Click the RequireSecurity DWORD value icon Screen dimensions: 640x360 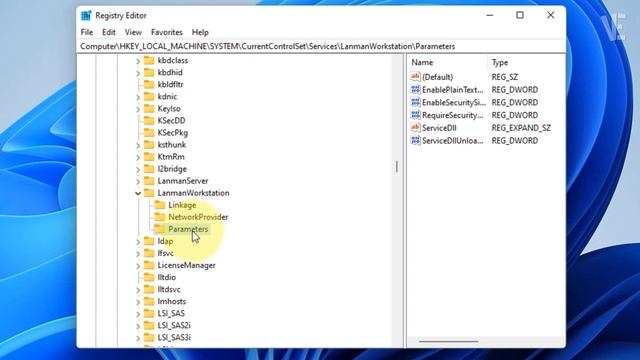(x=415, y=115)
